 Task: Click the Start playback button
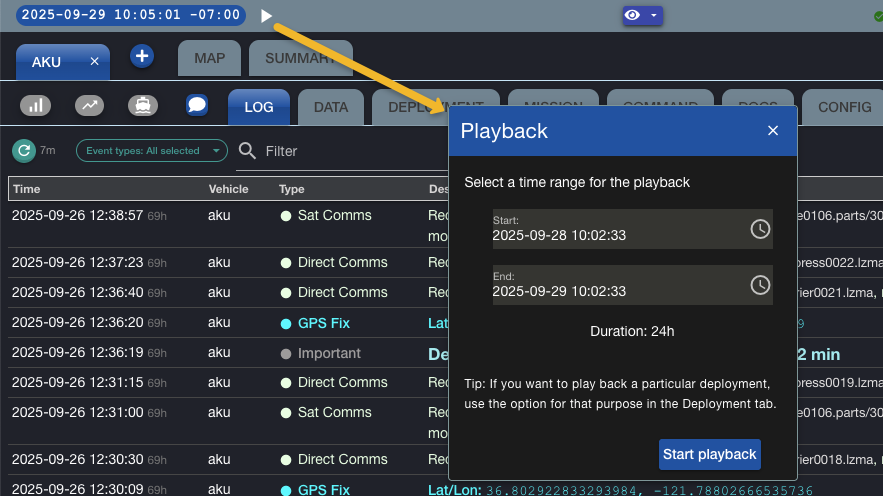(709, 454)
